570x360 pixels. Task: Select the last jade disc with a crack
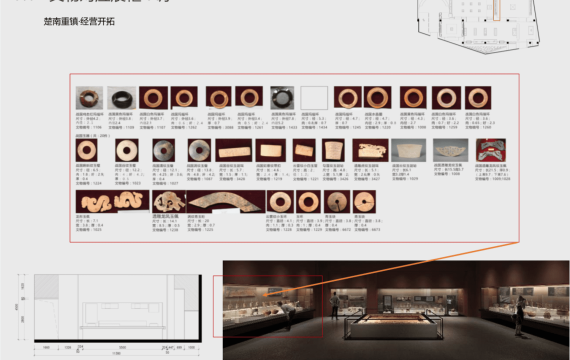pyautogui.click(x=364, y=201)
